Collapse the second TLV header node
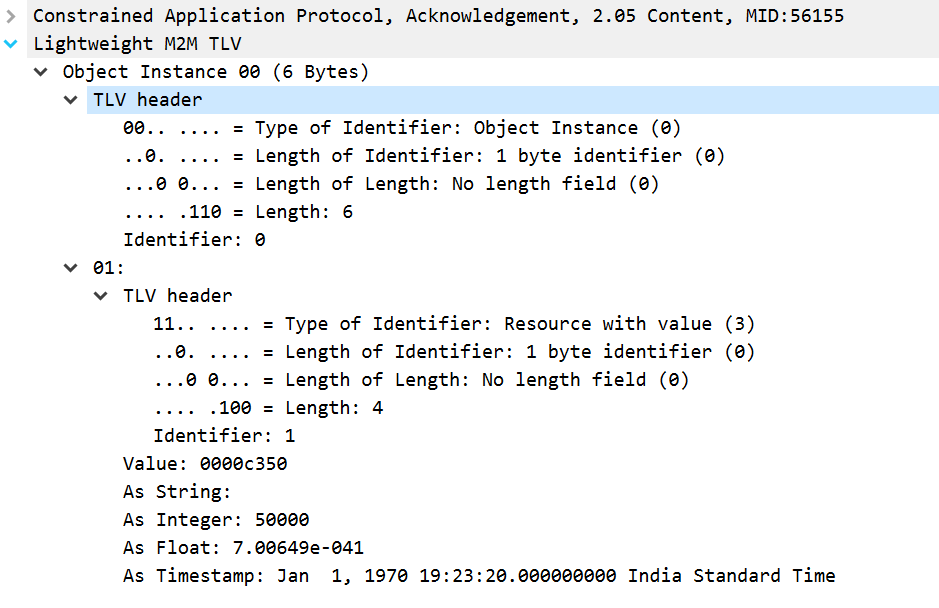The image size is (939, 608). [x=100, y=295]
